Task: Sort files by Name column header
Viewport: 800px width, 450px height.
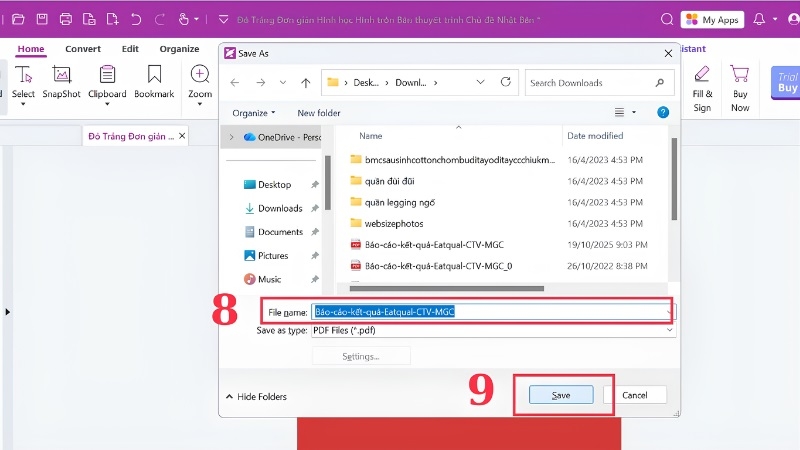Action: point(370,136)
